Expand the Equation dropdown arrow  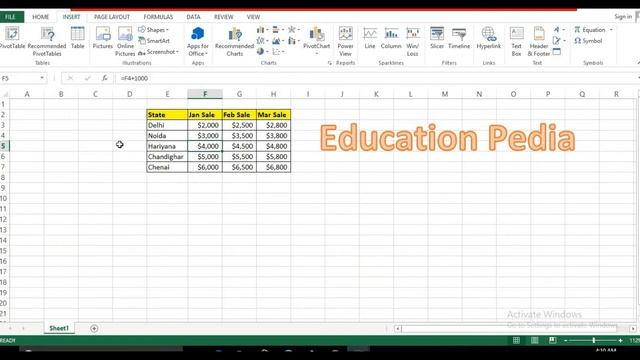tap(611, 30)
